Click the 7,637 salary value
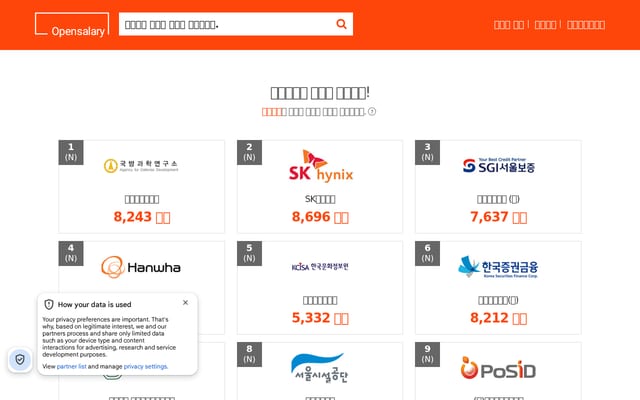 coord(498,217)
